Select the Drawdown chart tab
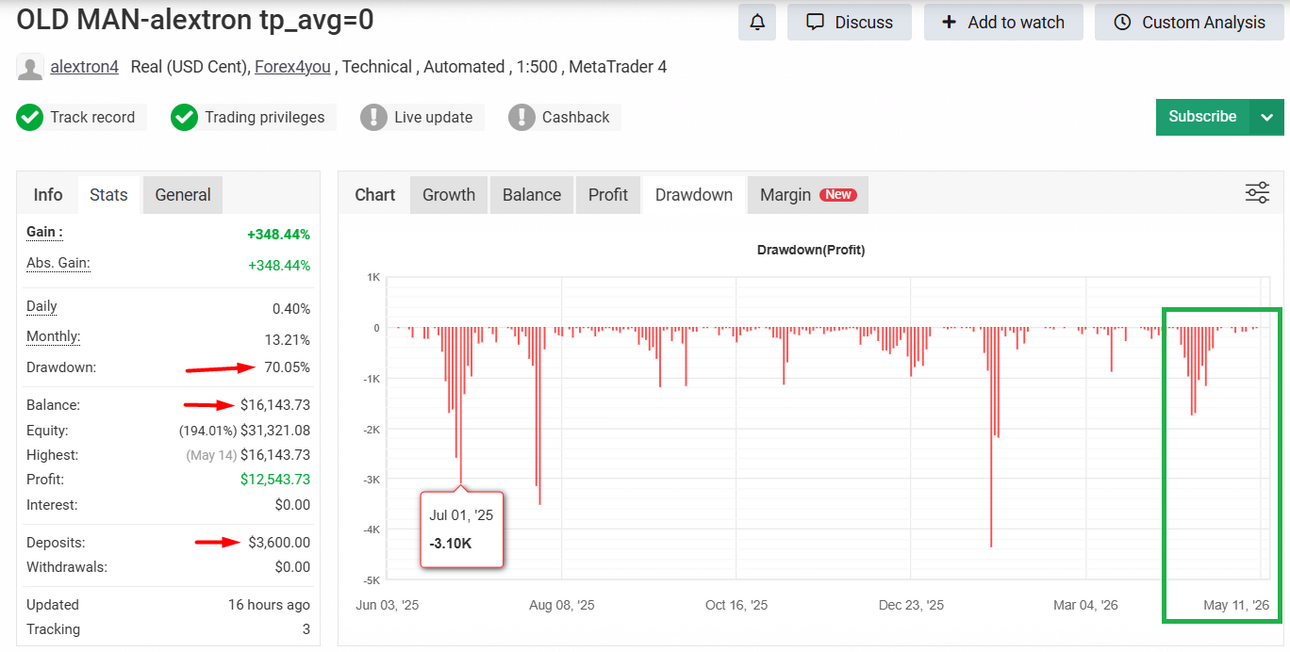The image size is (1290, 652). 694,195
